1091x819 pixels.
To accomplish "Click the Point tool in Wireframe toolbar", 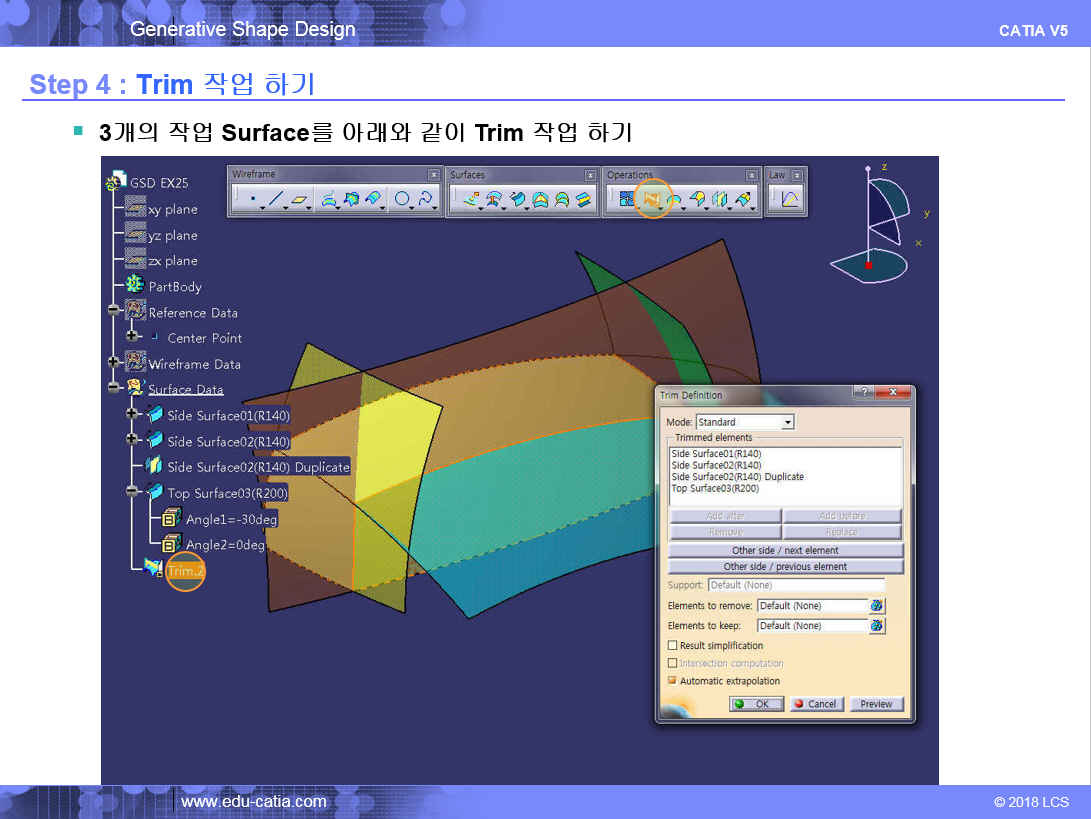I will click(253, 200).
